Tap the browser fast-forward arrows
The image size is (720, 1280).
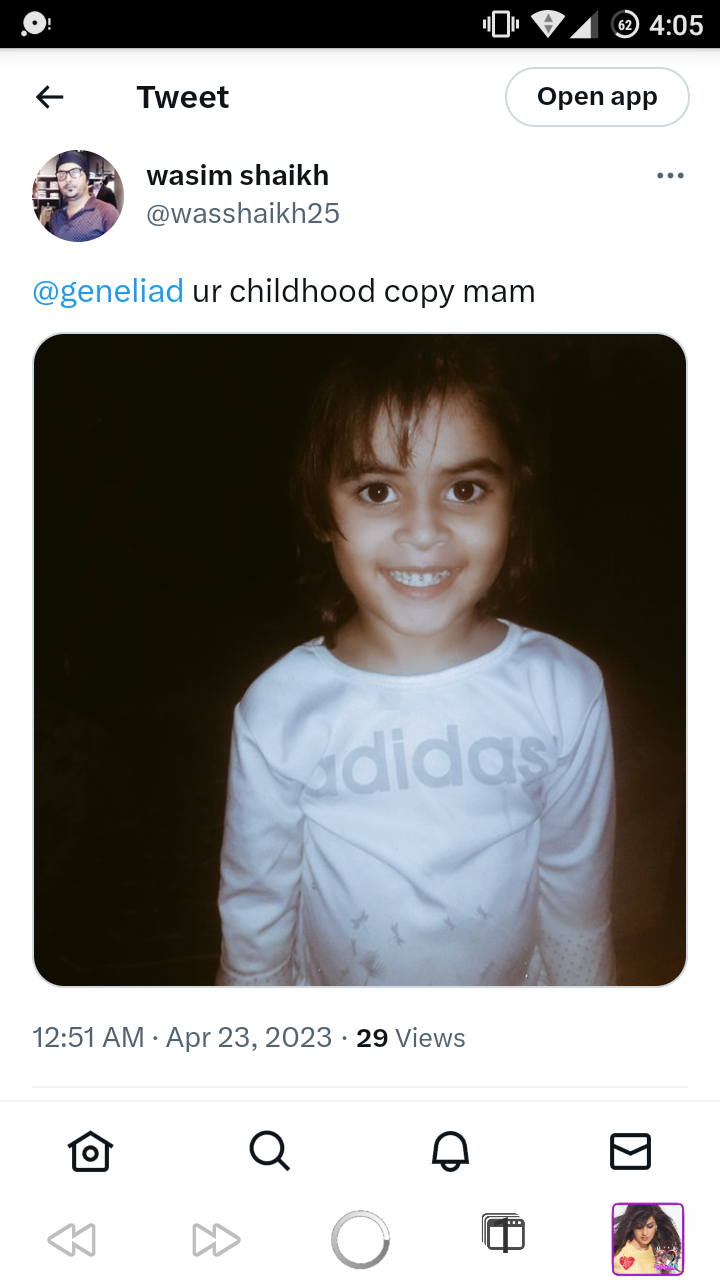pyautogui.click(x=216, y=1240)
